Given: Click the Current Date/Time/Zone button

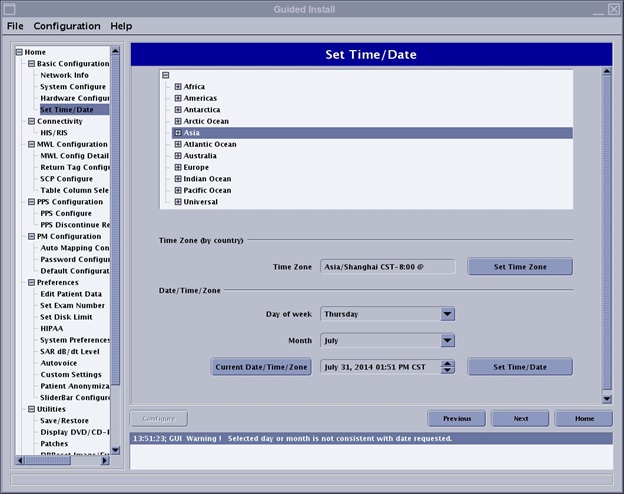Looking at the screenshot, I should pyautogui.click(x=262, y=367).
